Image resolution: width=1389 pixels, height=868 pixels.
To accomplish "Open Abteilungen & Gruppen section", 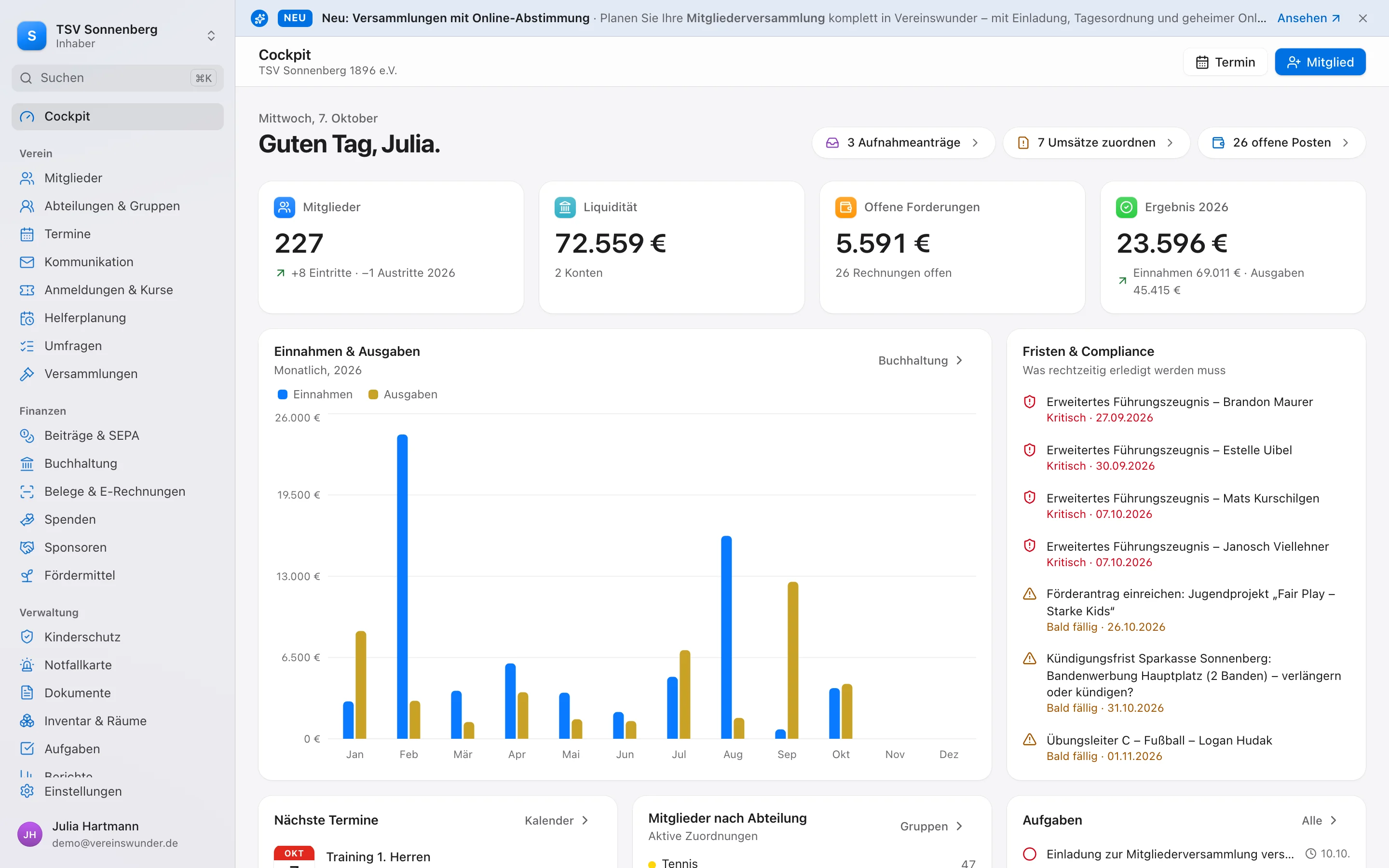I will coord(117,206).
